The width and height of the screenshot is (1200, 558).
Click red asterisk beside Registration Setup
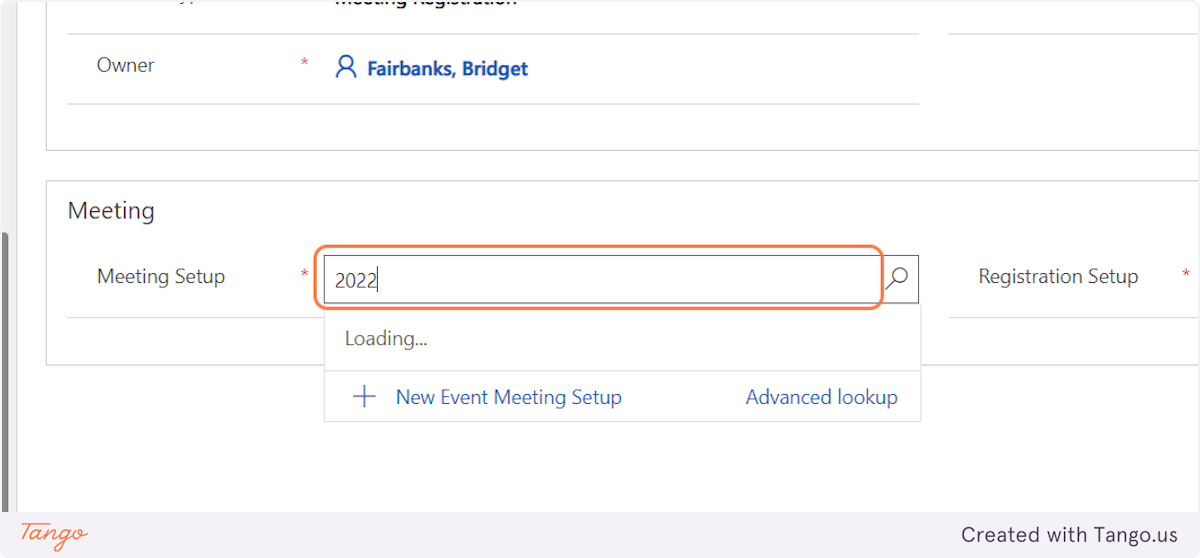pos(1186,274)
